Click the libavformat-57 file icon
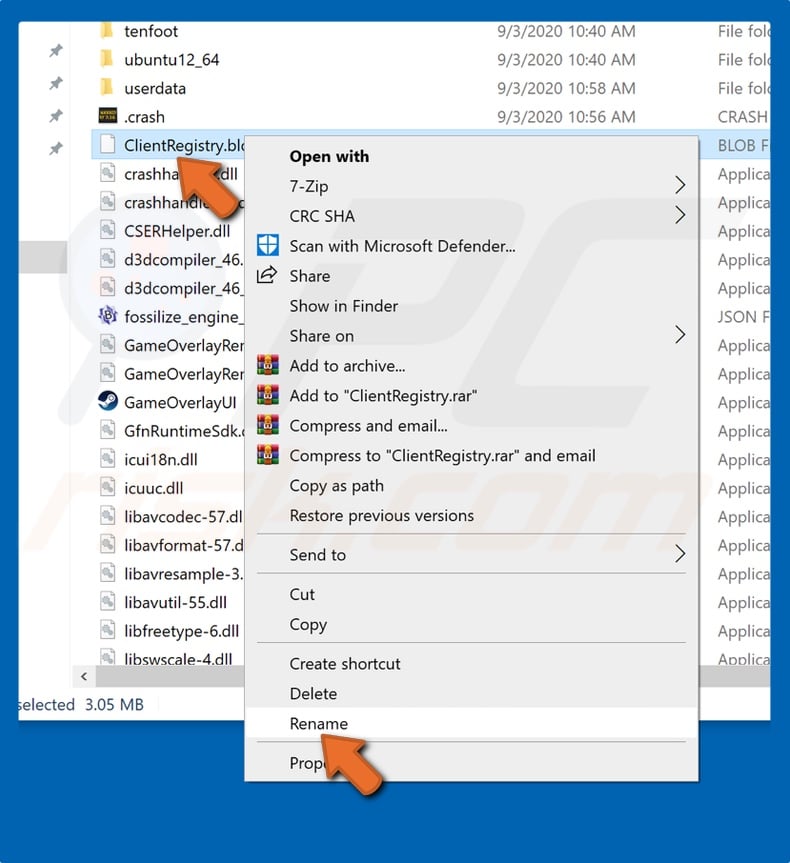Screen dimensions: 790x863 coord(107,544)
